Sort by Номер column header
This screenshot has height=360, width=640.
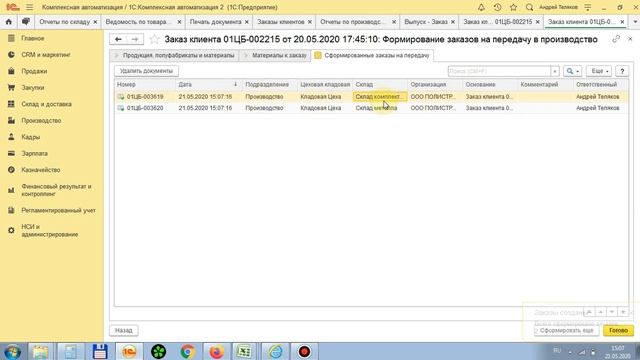[x=144, y=84]
